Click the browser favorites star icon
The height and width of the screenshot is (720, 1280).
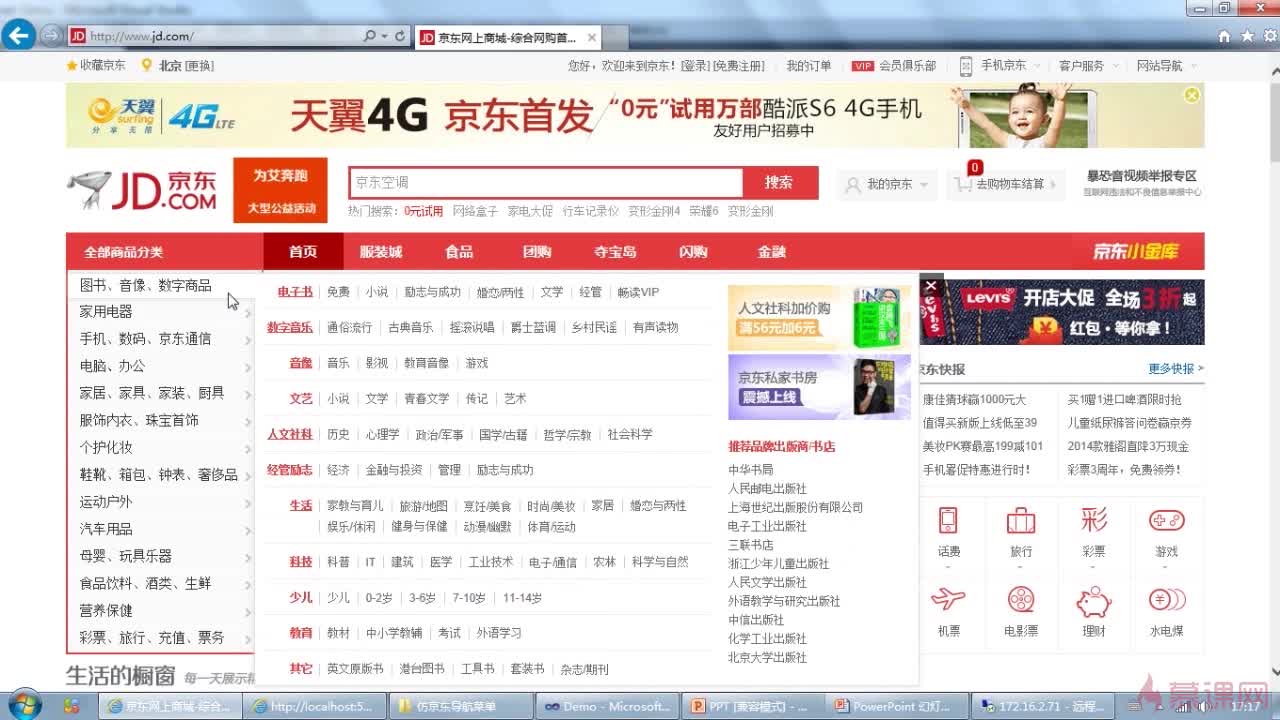coord(1246,36)
